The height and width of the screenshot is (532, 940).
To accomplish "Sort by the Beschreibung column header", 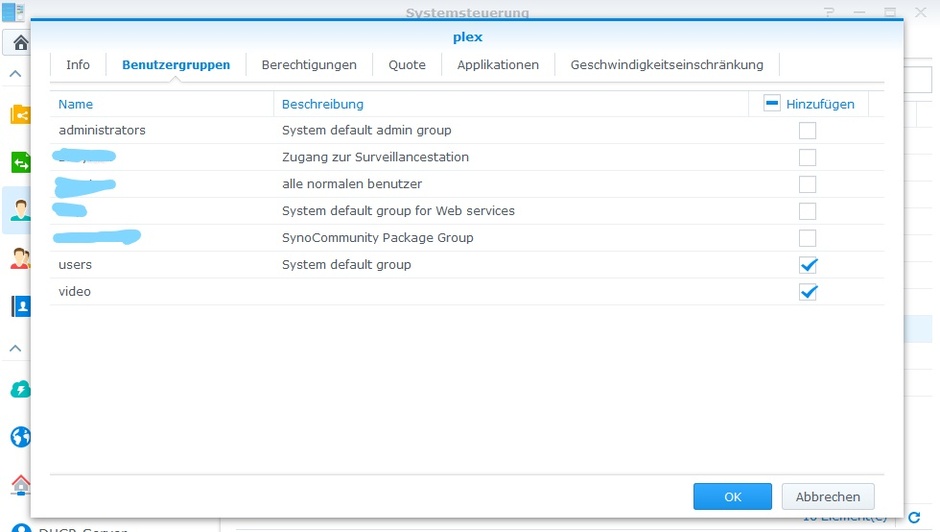I will 323,104.
